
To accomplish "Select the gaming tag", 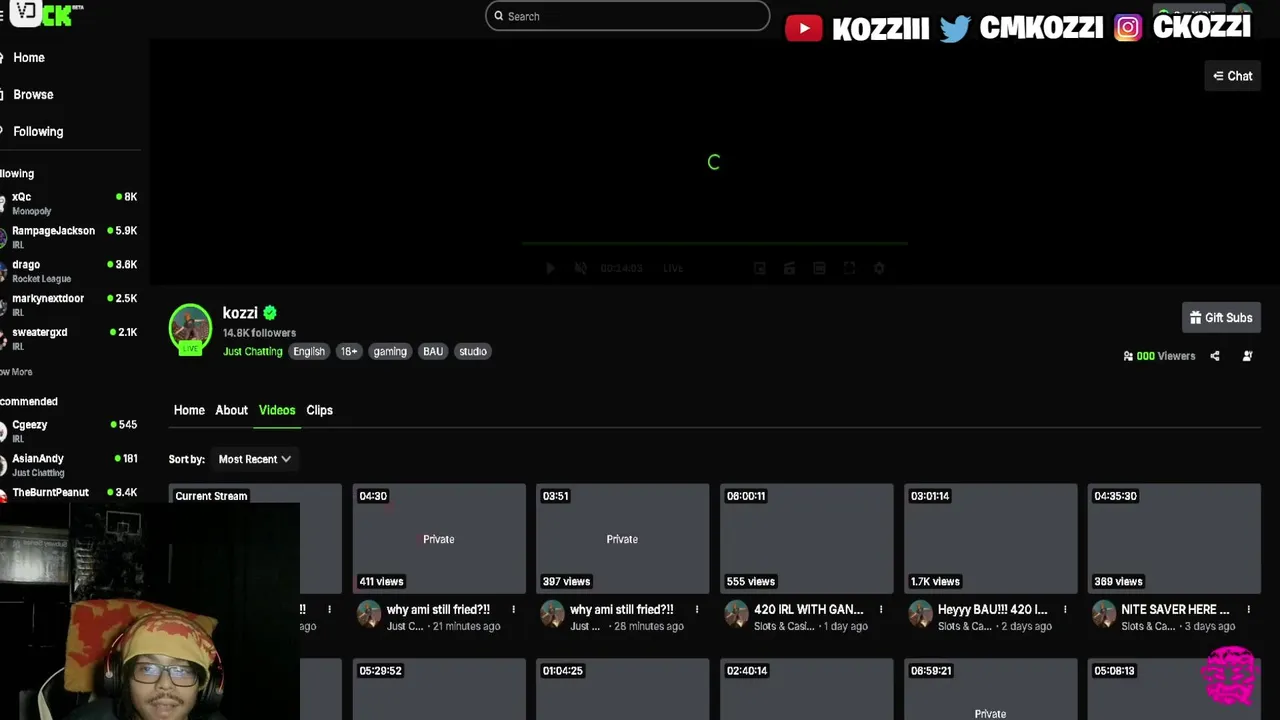I will (x=390, y=351).
